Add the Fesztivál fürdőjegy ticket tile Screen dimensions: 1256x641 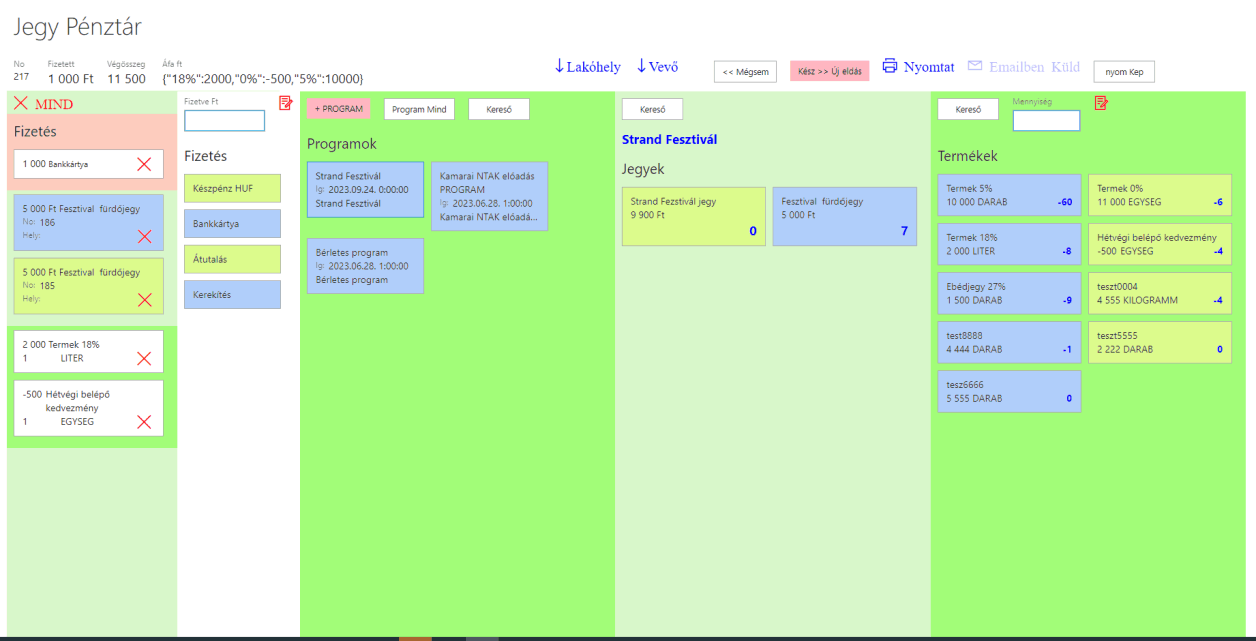coord(844,216)
